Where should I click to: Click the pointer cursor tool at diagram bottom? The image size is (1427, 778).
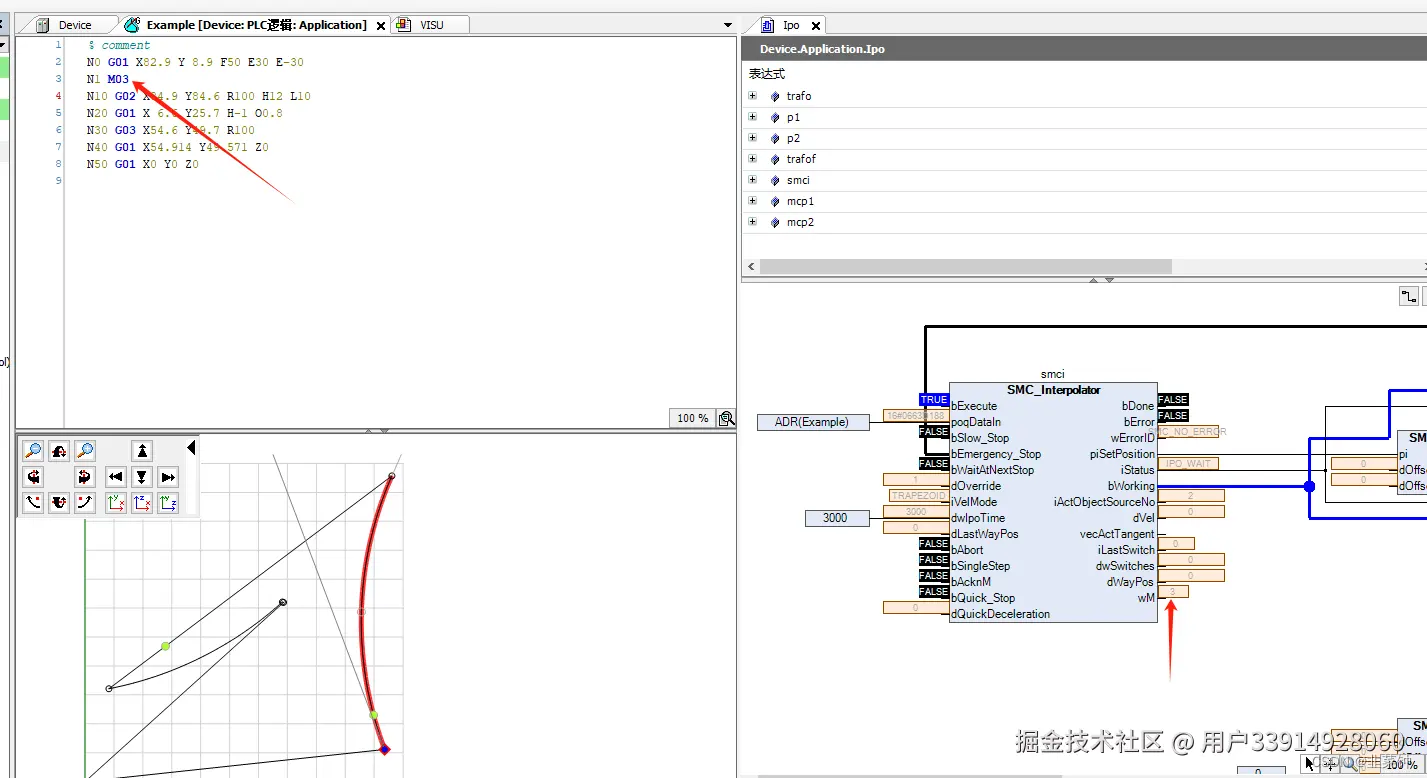pyautogui.click(x=1310, y=765)
